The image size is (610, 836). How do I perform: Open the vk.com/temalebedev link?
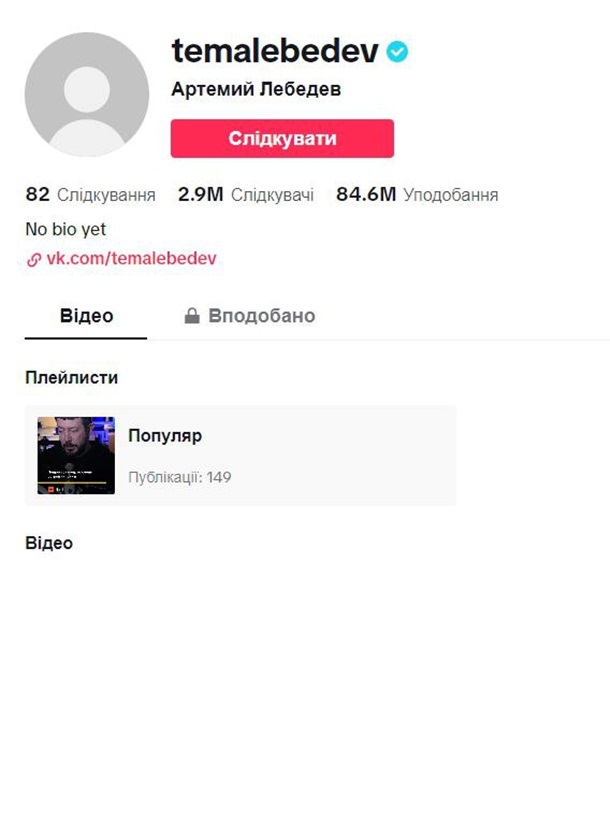click(131, 259)
